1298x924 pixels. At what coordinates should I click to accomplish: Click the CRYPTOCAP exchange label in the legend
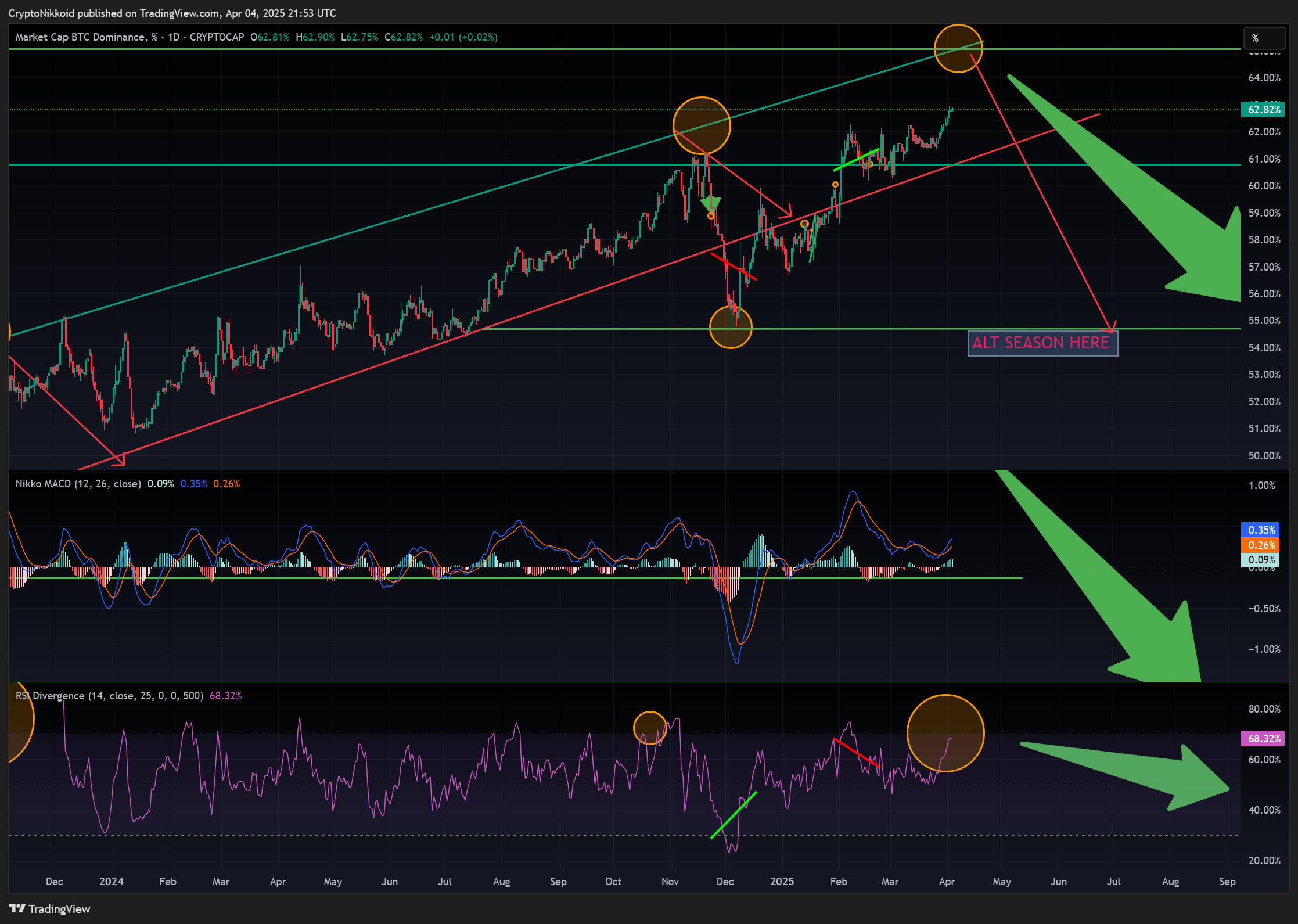217,37
